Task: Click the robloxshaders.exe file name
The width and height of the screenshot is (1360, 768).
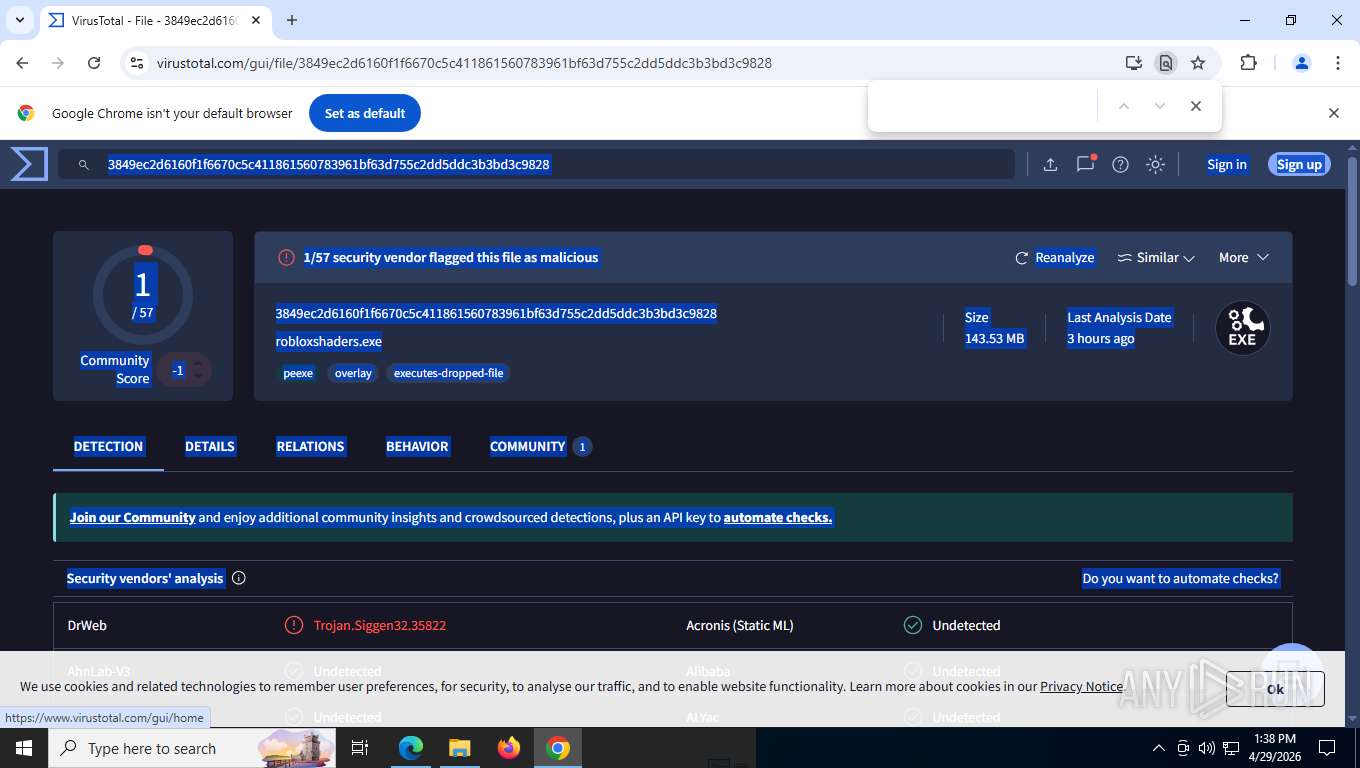Action: coord(329,342)
